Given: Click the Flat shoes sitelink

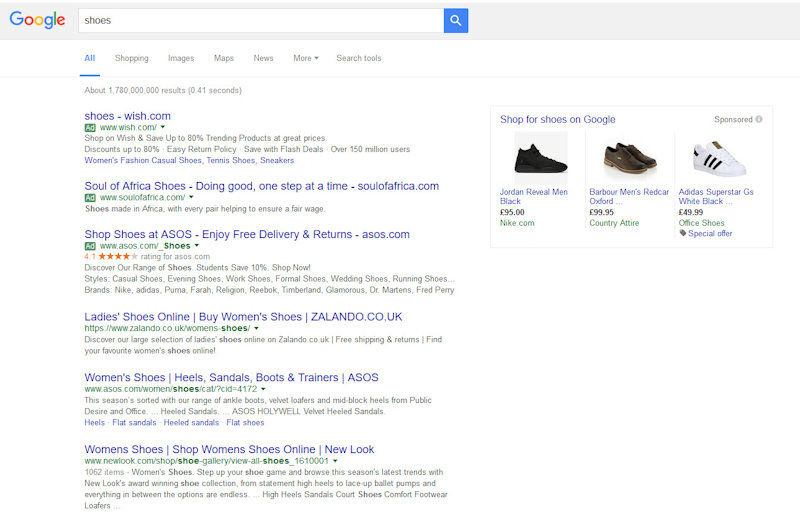Looking at the screenshot, I should 245,423.
